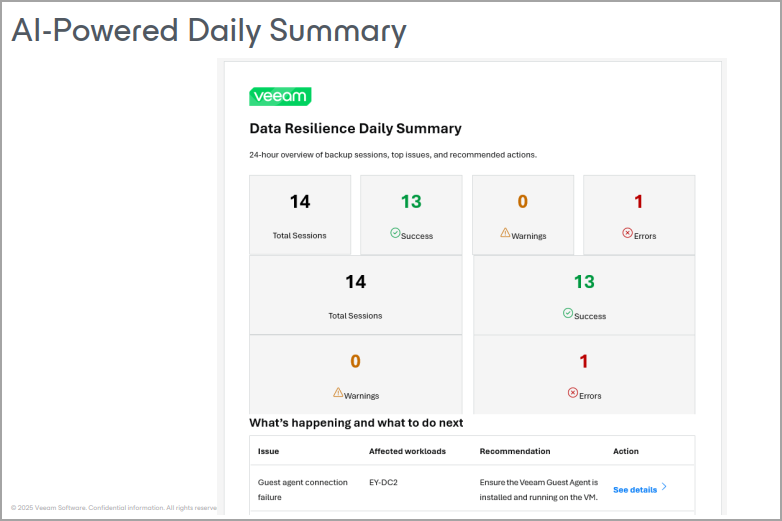Click the Action column header
The height and width of the screenshot is (521, 782).
[626, 451]
